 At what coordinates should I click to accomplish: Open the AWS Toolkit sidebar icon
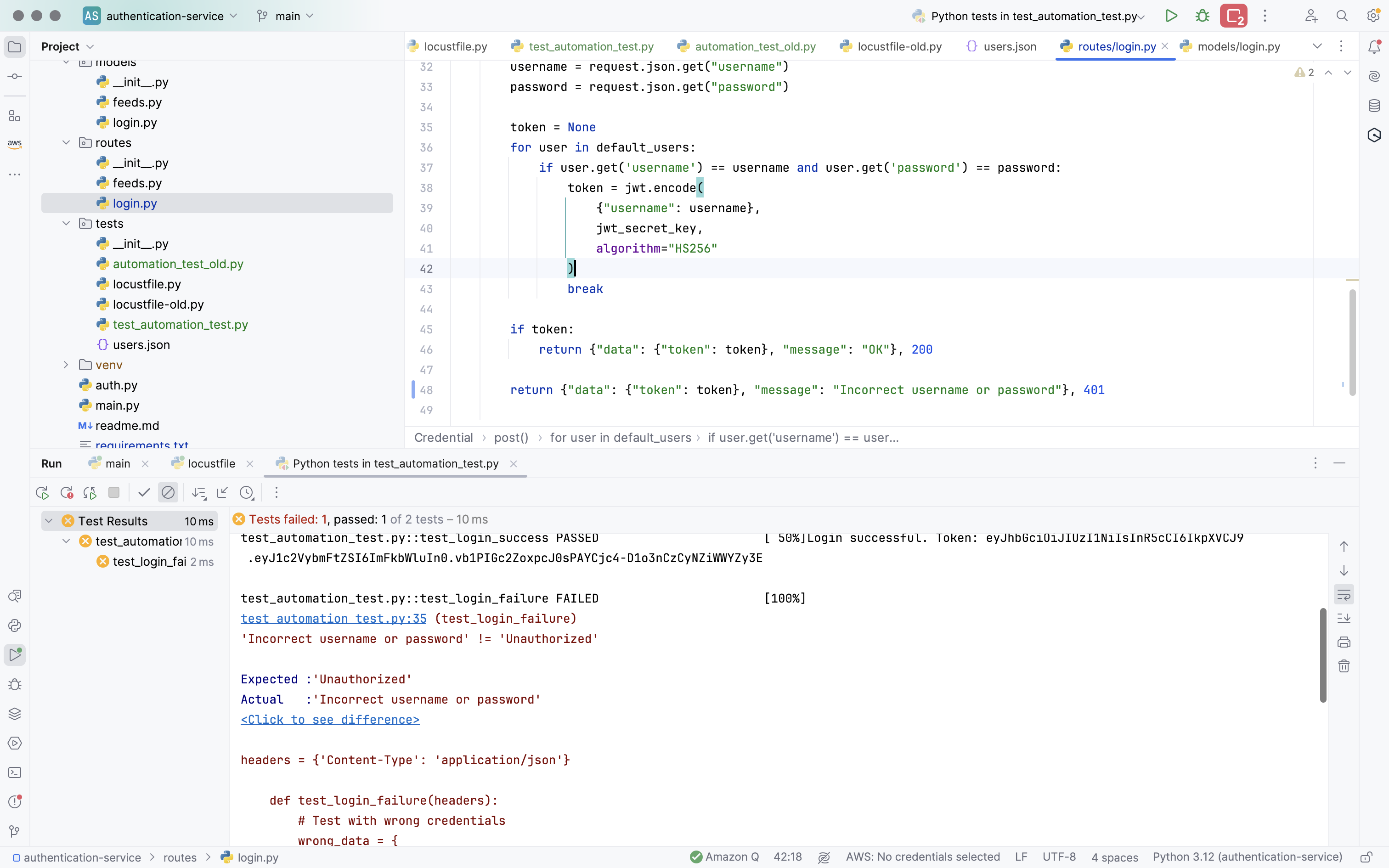(15, 143)
